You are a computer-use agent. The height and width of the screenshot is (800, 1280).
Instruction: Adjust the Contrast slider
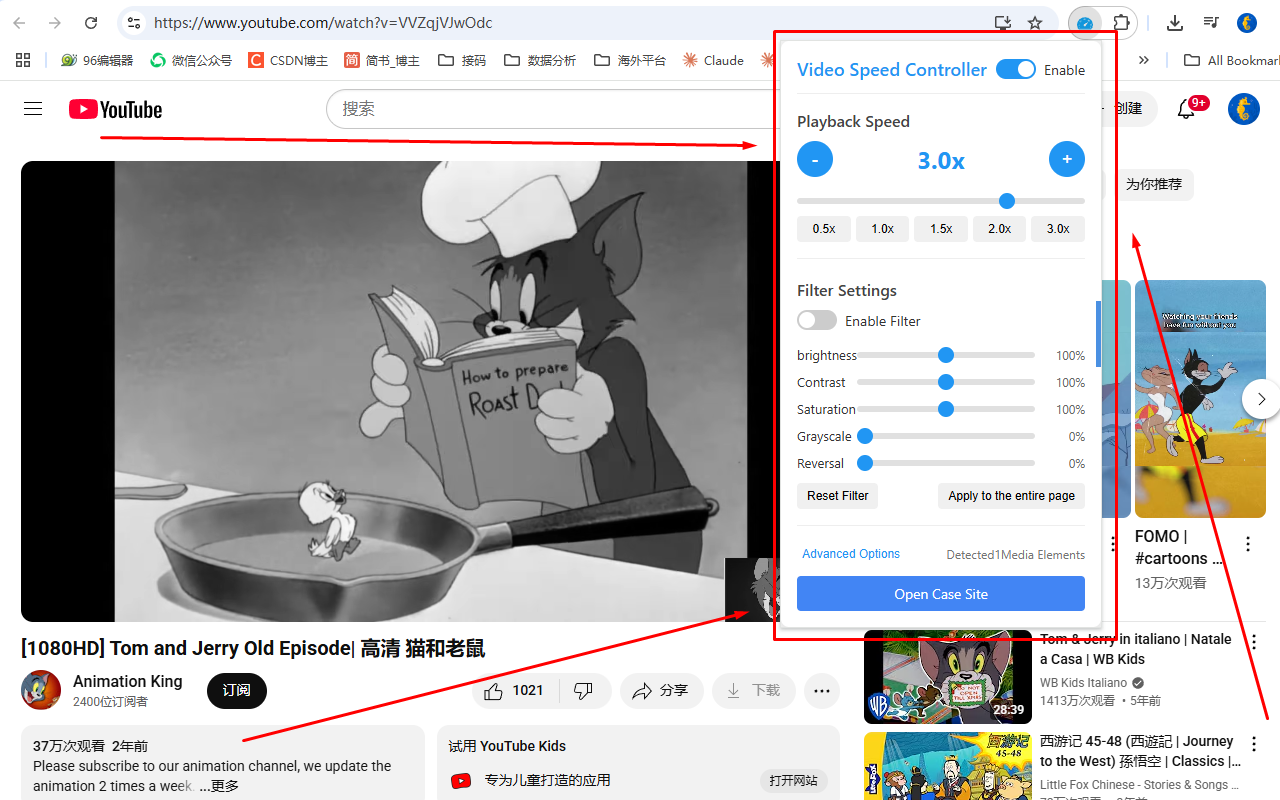[946, 382]
